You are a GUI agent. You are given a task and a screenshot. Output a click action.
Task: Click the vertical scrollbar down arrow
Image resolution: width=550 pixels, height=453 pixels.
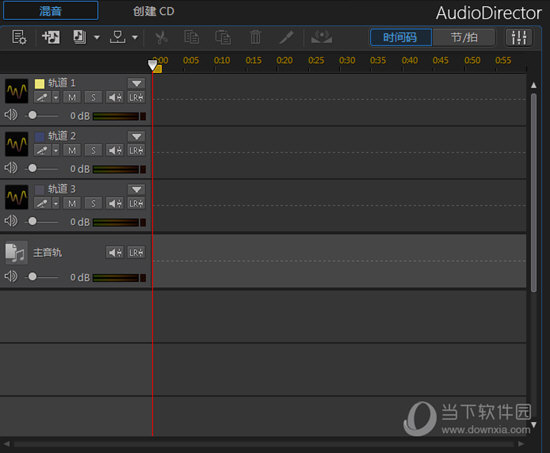(x=534, y=425)
